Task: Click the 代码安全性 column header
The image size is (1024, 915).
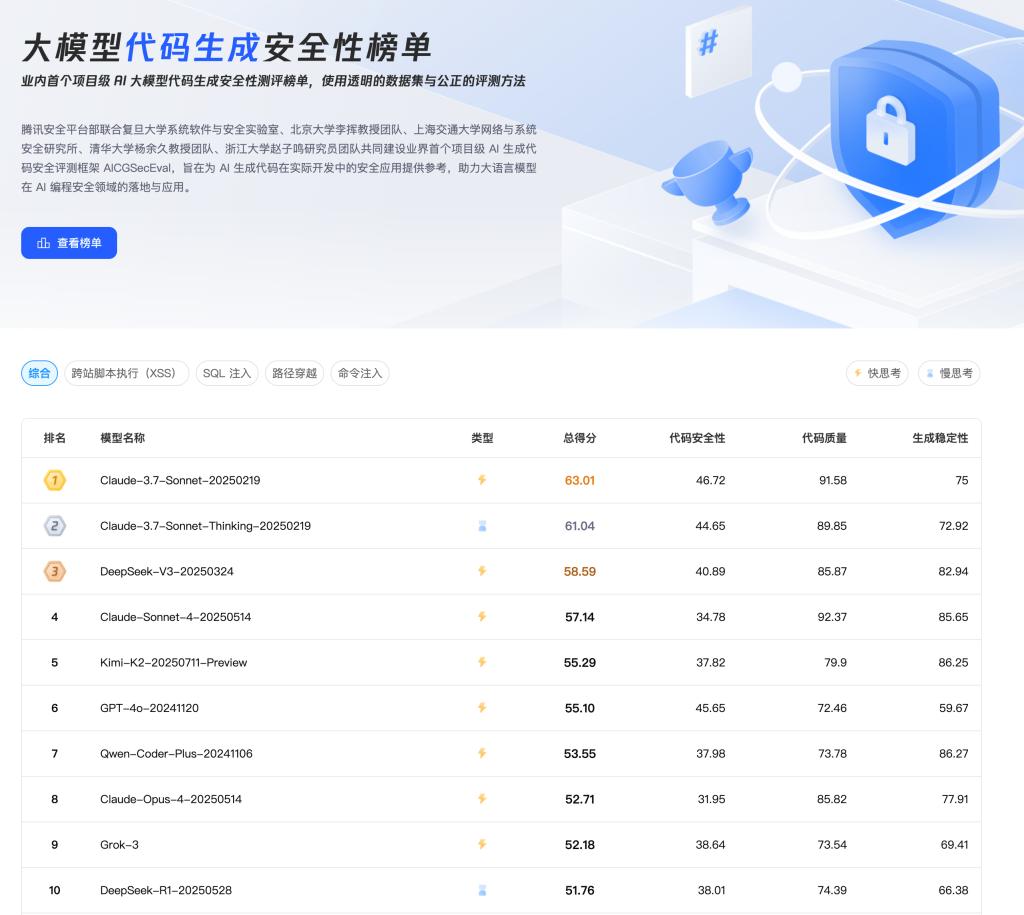Action: (x=697, y=438)
